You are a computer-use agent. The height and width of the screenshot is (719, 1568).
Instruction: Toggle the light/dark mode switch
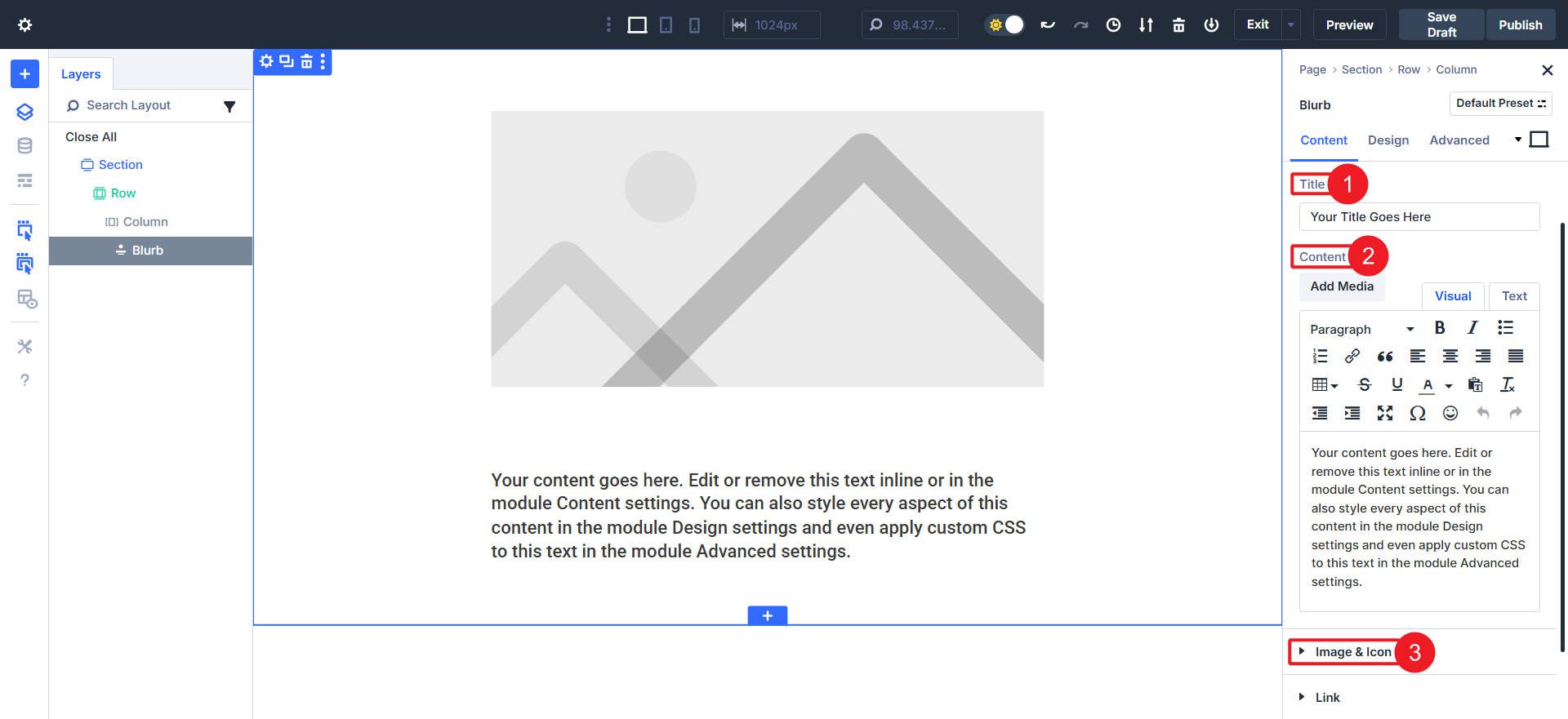tap(1005, 24)
